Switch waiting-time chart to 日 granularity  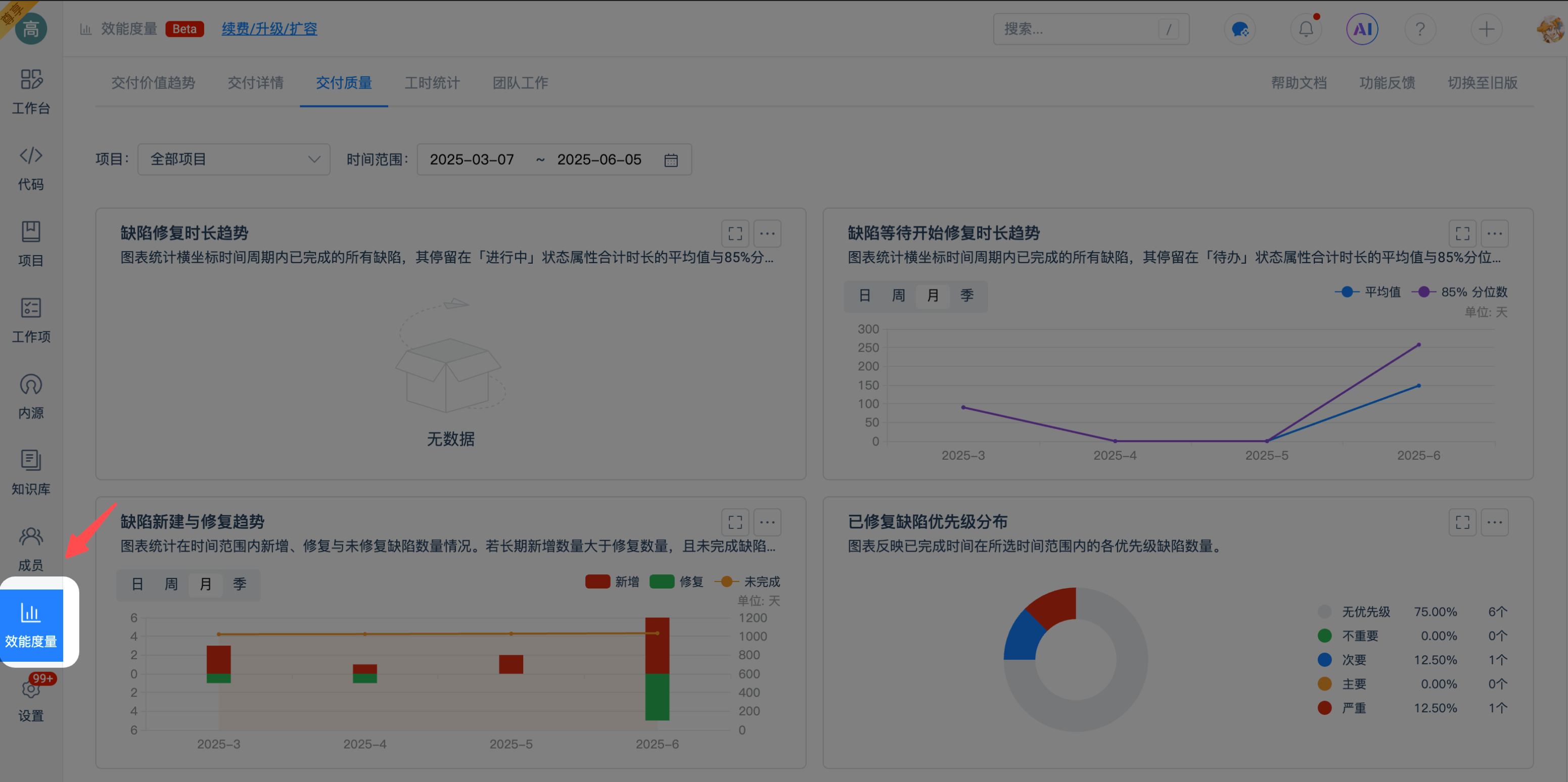(864, 296)
